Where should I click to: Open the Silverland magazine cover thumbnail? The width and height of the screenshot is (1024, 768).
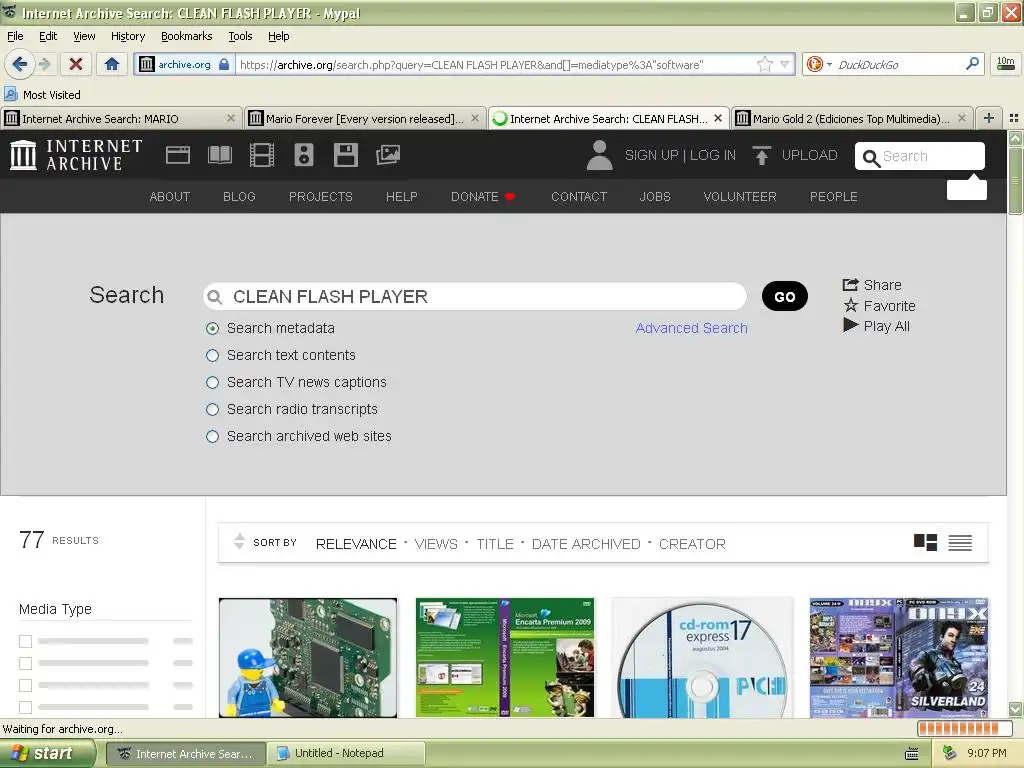pos(899,658)
